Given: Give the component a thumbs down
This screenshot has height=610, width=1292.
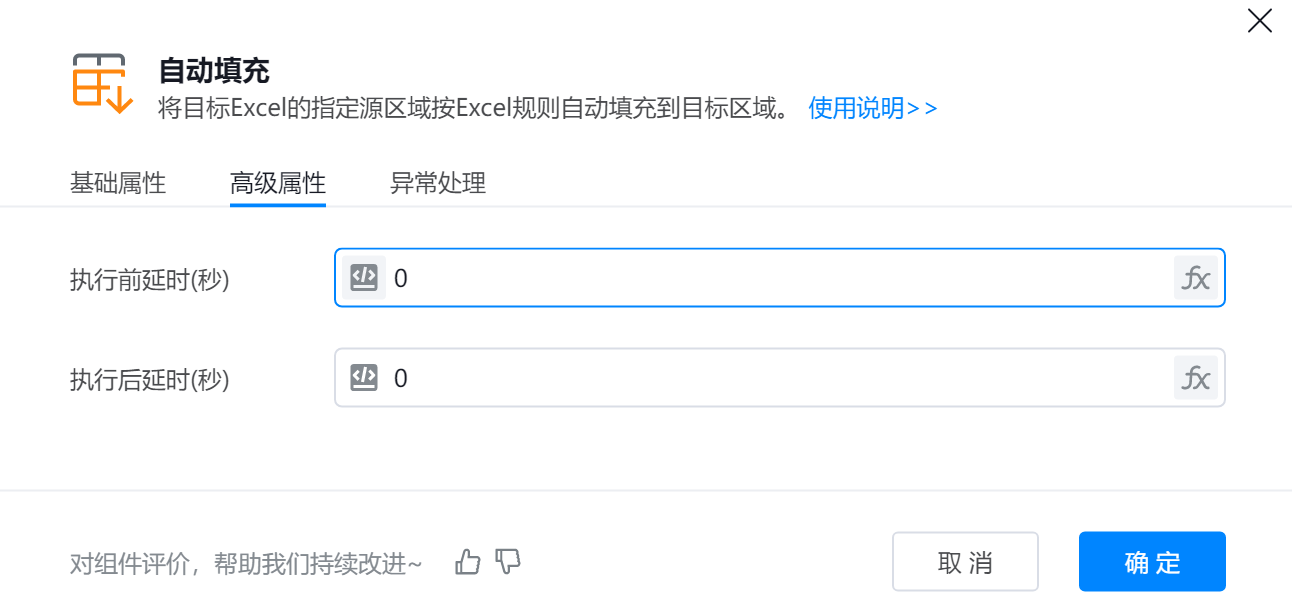Looking at the screenshot, I should (x=509, y=562).
